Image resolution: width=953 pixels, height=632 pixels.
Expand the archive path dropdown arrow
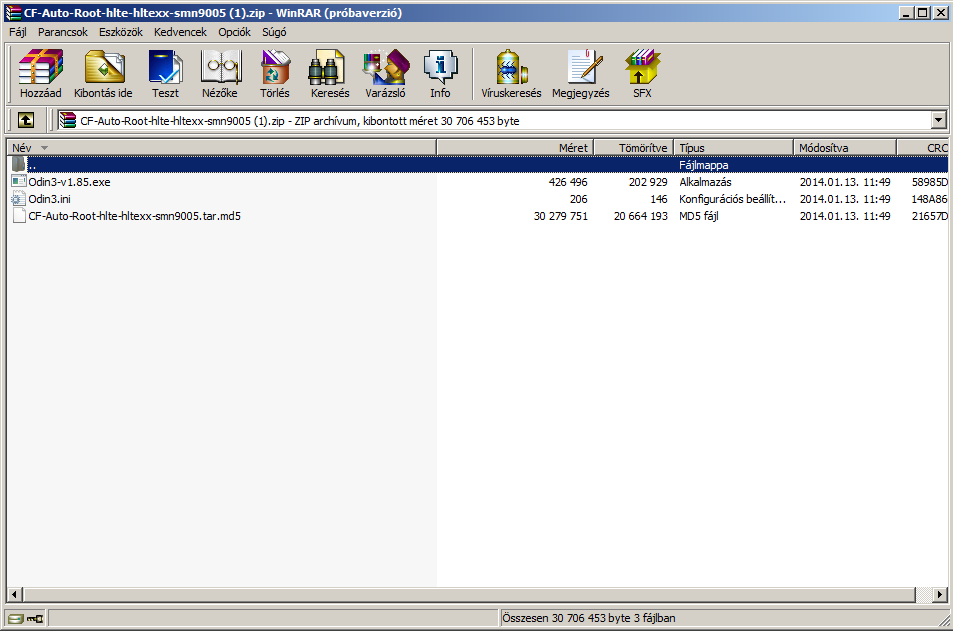(x=938, y=120)
